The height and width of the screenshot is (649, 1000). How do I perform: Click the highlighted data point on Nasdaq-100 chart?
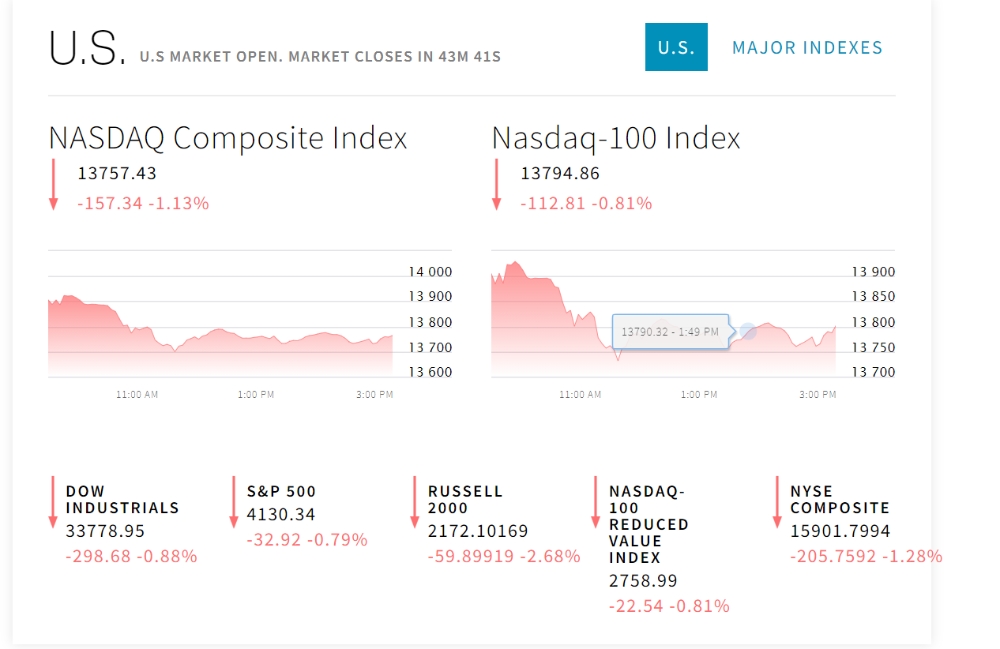point(747,331)
